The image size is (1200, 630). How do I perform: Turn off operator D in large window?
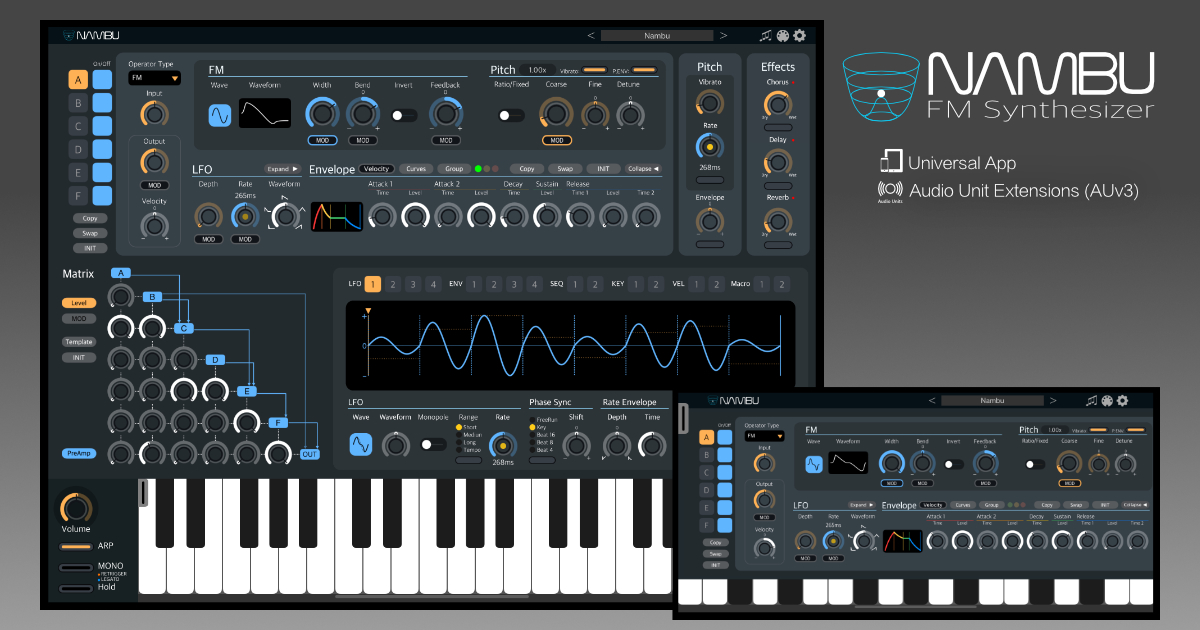point(102,149)
